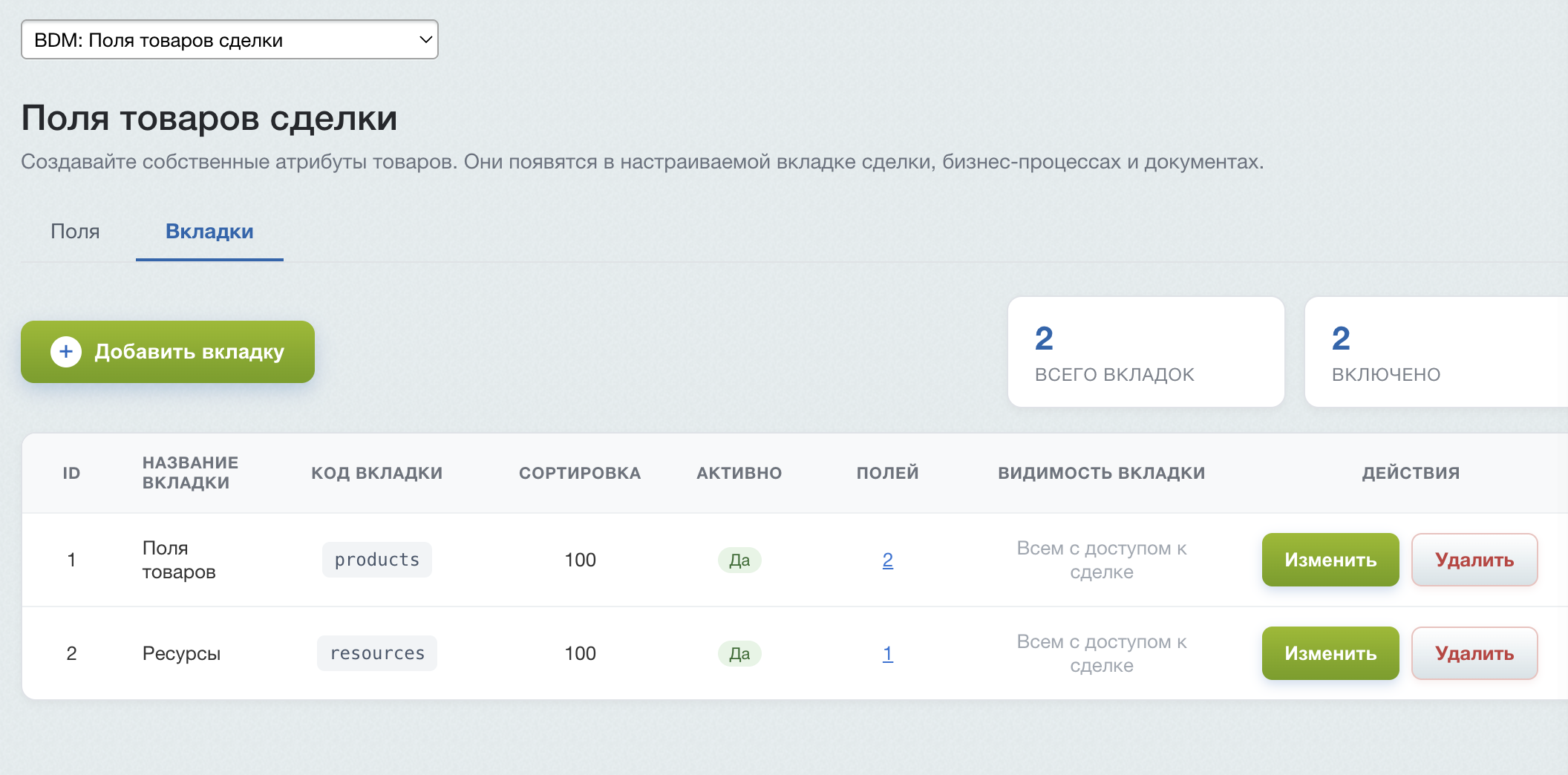Open the BDM: Поля товаров сделки dropdown
Screen dimensions: 1568x775
point(229,40)
